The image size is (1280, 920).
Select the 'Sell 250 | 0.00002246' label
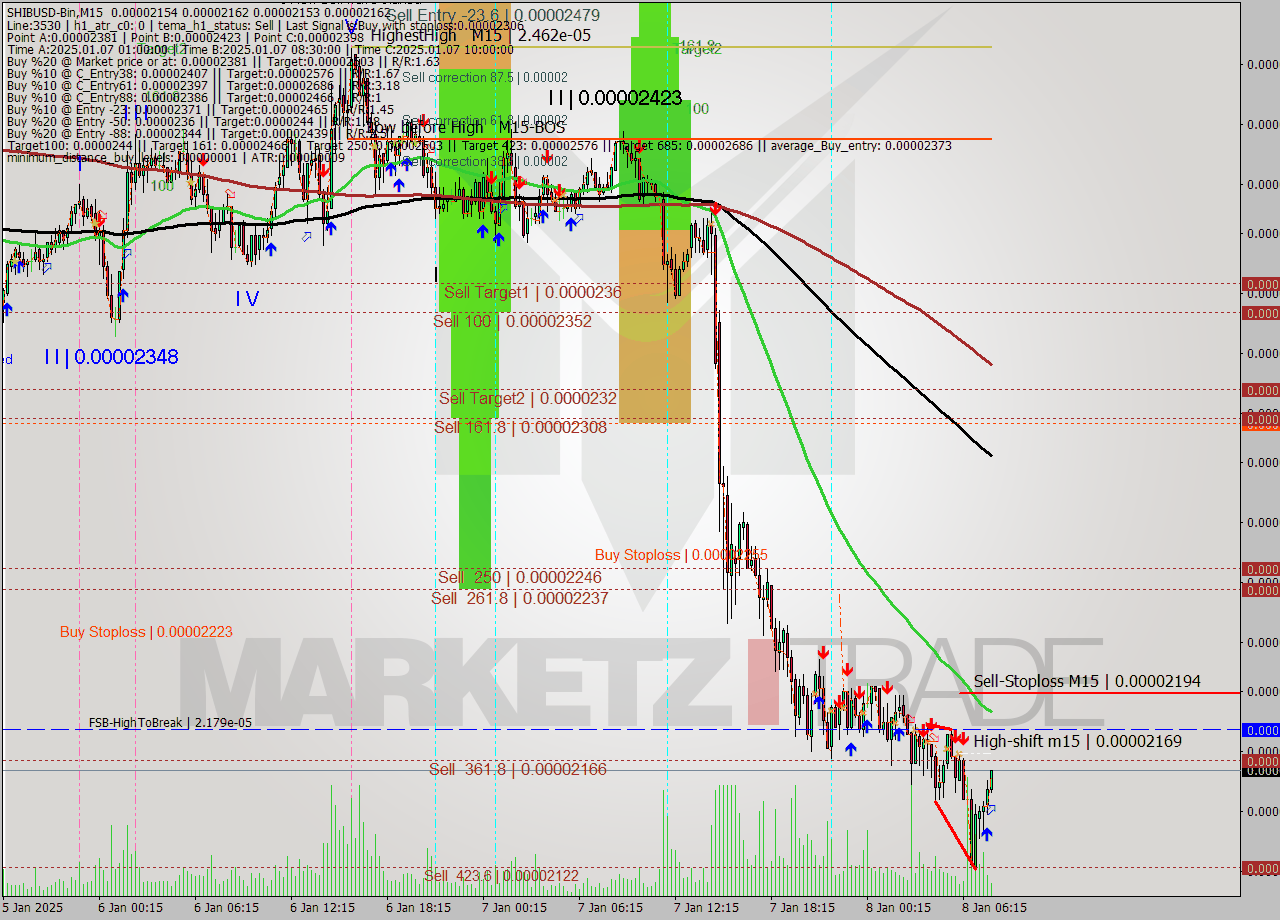[x=519, y=577]
